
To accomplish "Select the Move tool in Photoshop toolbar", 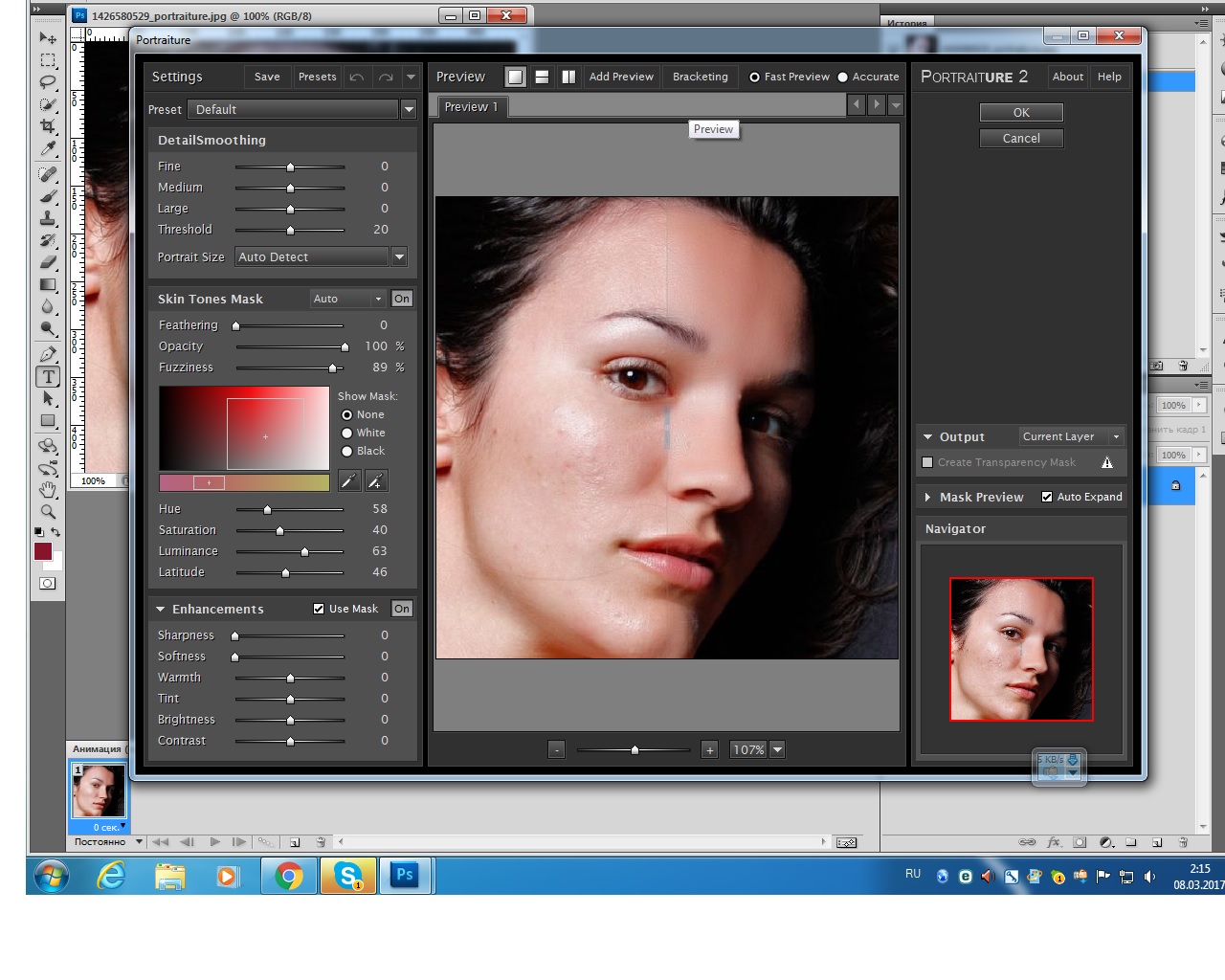I will tap(47, 37).
